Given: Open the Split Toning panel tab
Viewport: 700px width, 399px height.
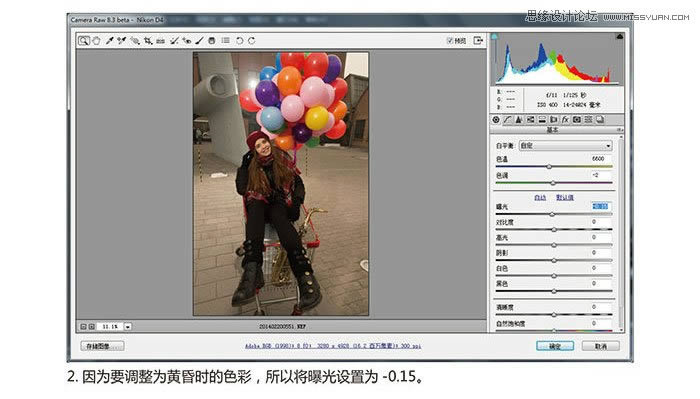Looking at the screenshot, I should pyautogui.click(x=542, y=120).
